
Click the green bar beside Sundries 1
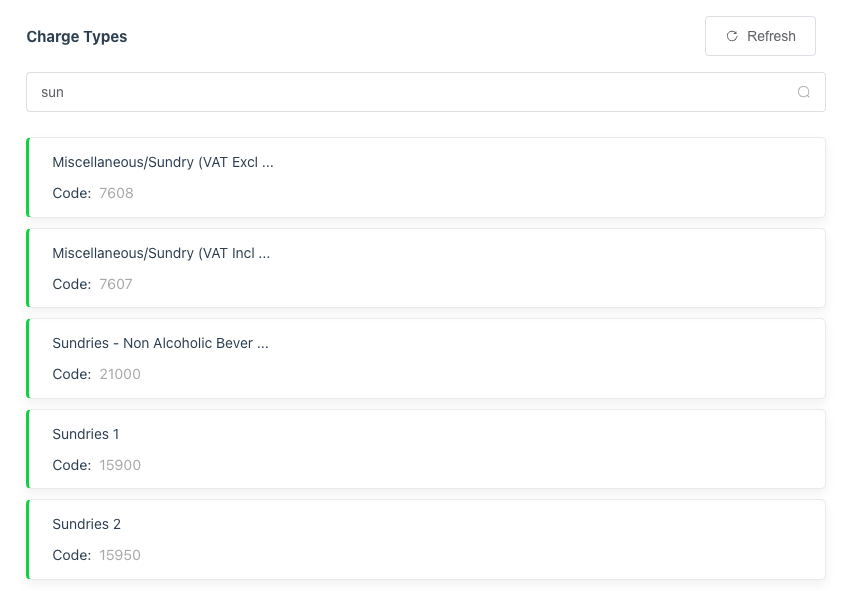click(x=29, y=448)
